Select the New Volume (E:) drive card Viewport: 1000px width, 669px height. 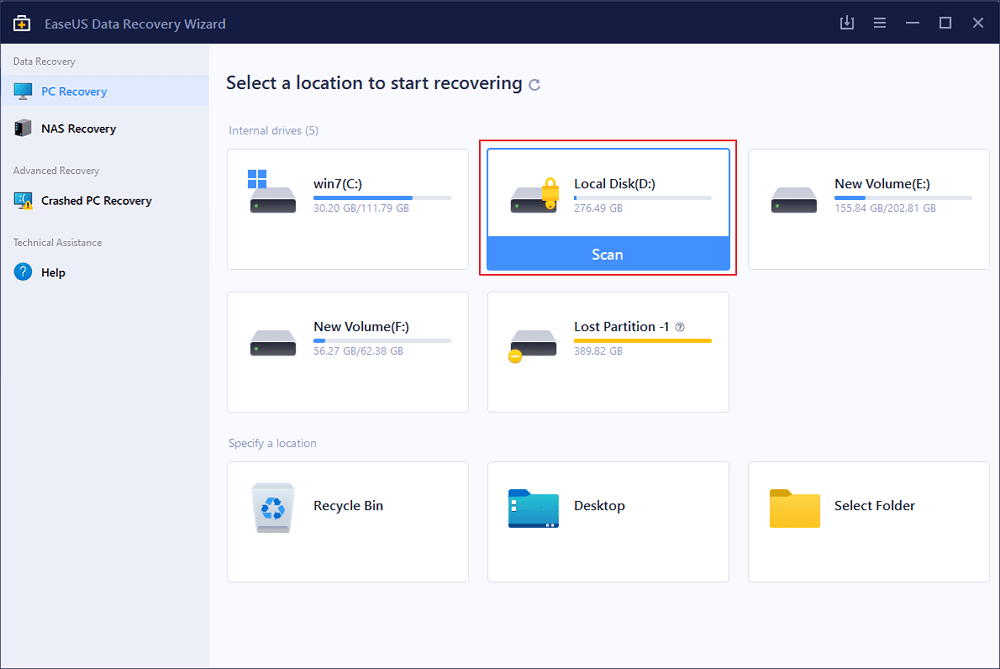[x=868, y=209]
